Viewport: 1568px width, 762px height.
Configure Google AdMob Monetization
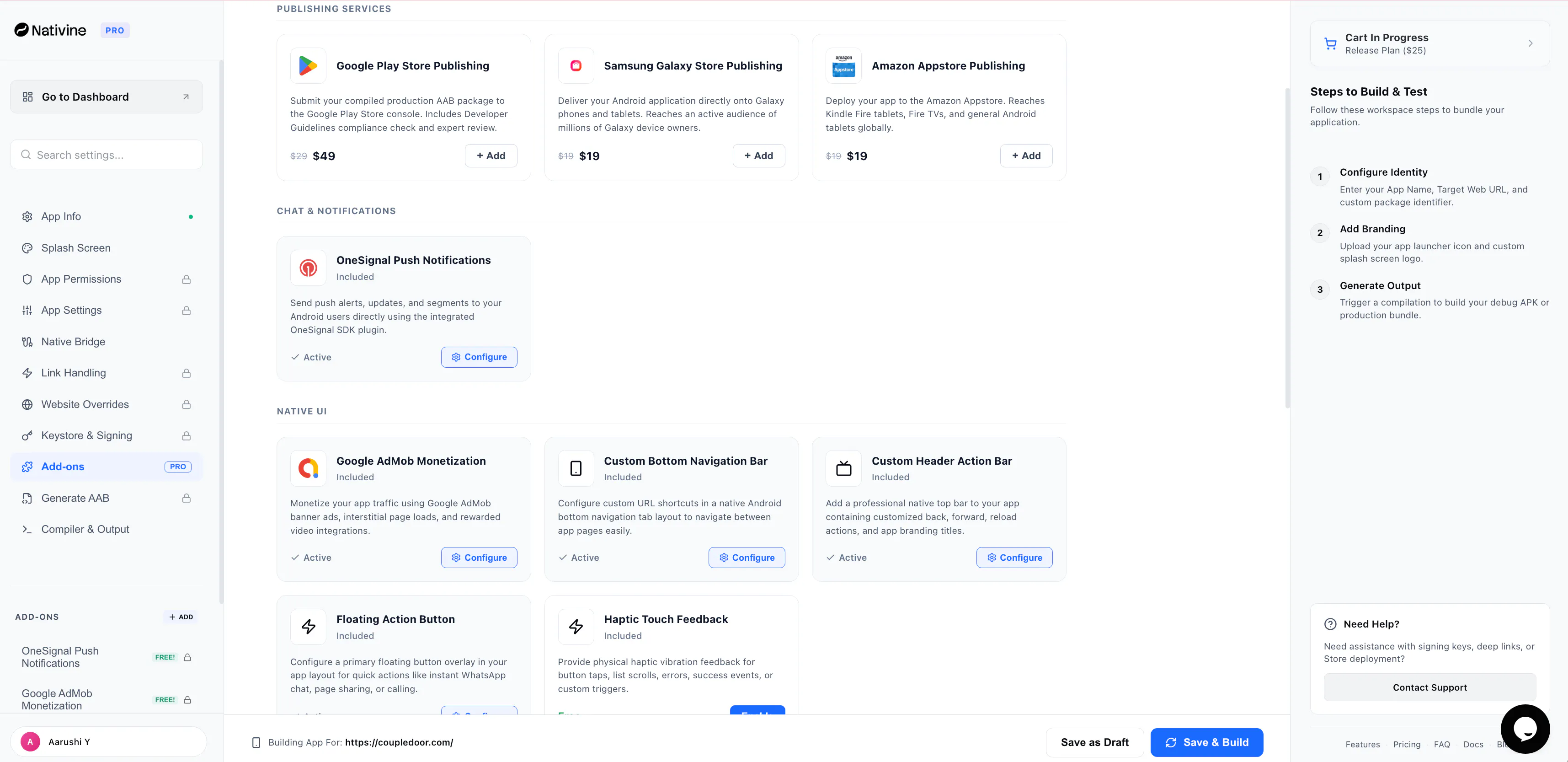479,558
